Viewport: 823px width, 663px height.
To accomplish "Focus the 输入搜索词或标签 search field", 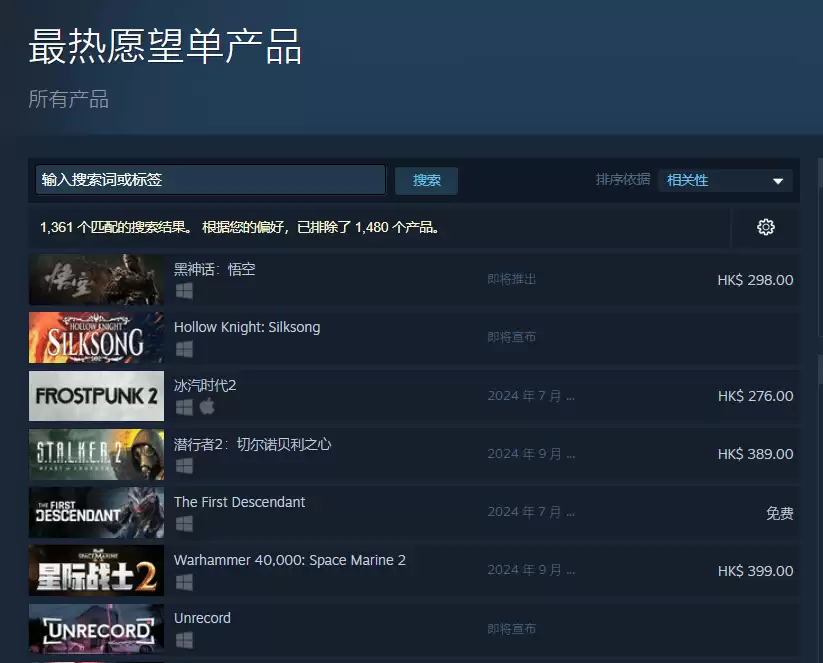I will 210,180.
